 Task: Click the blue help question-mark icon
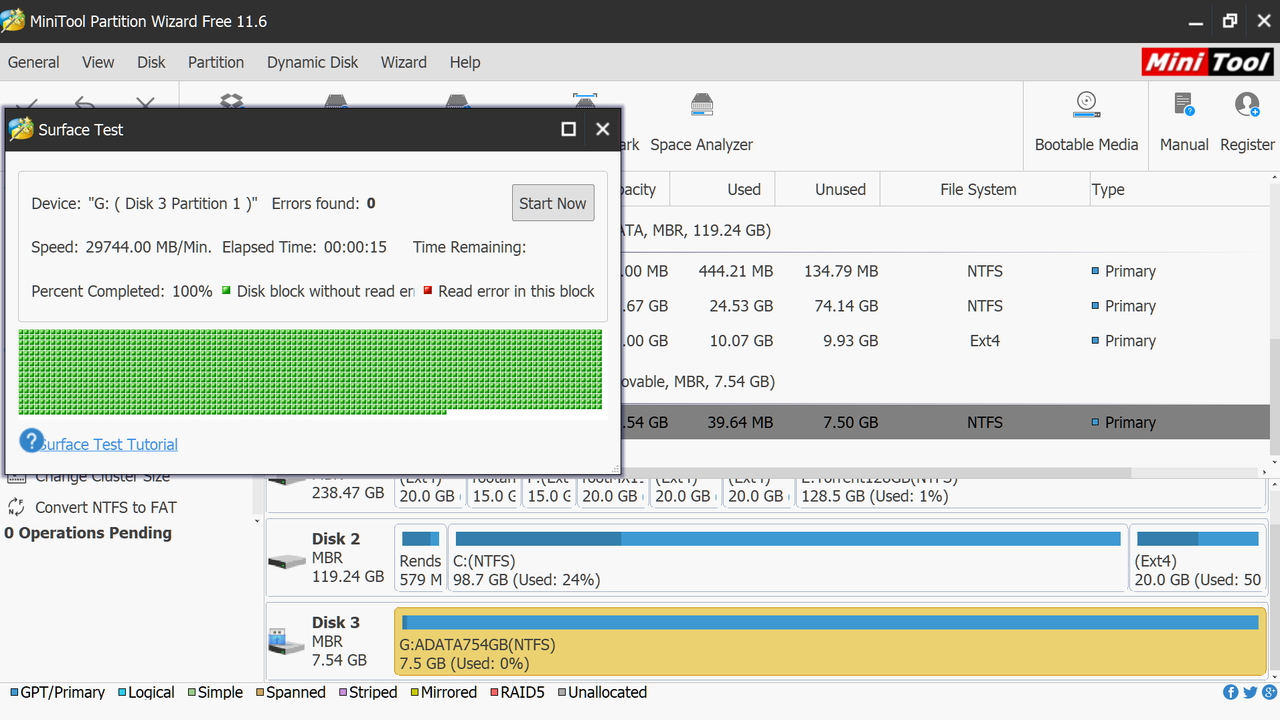pos(31,441)
